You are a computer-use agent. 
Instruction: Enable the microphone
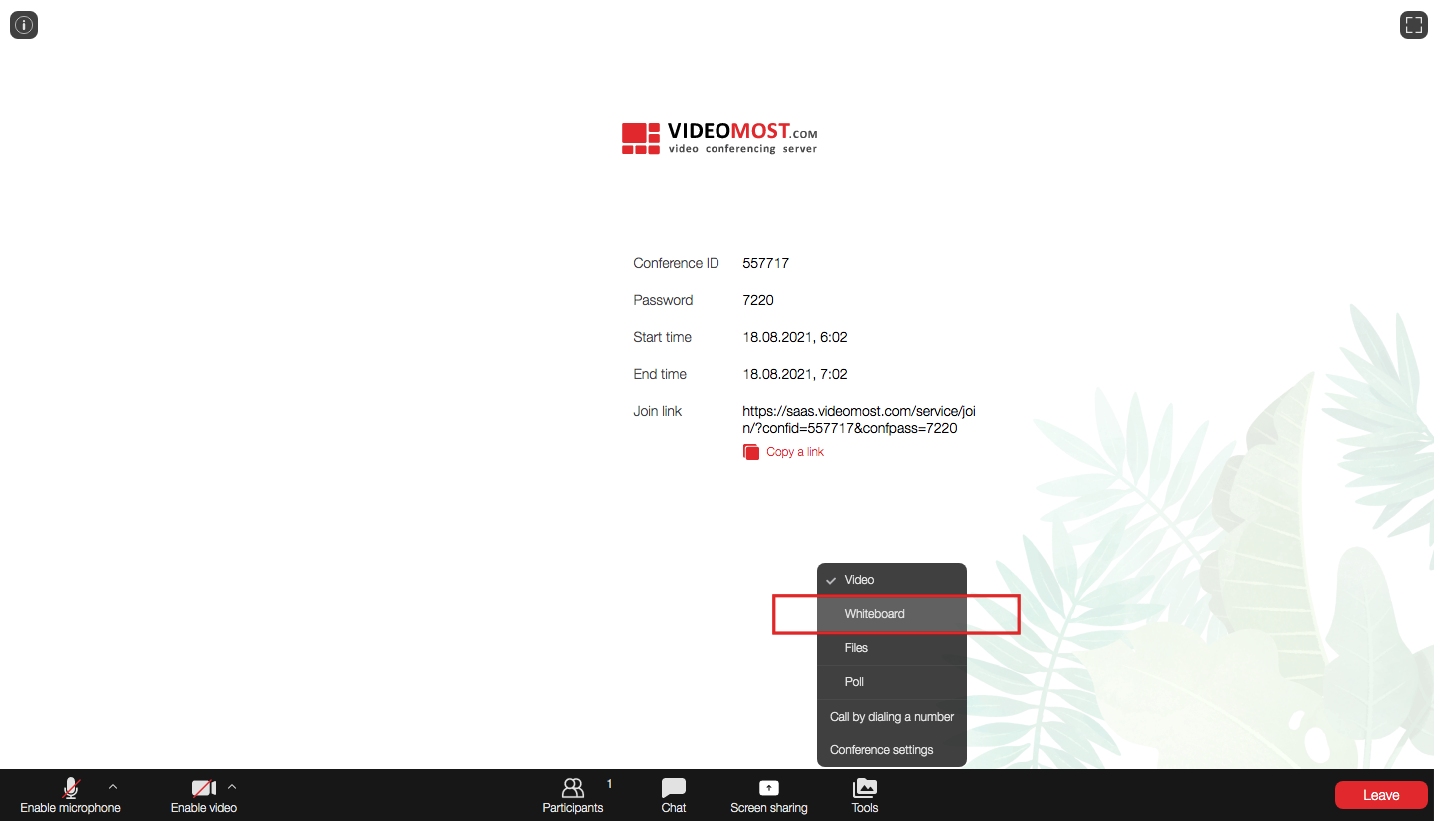(x=70, y=795)
